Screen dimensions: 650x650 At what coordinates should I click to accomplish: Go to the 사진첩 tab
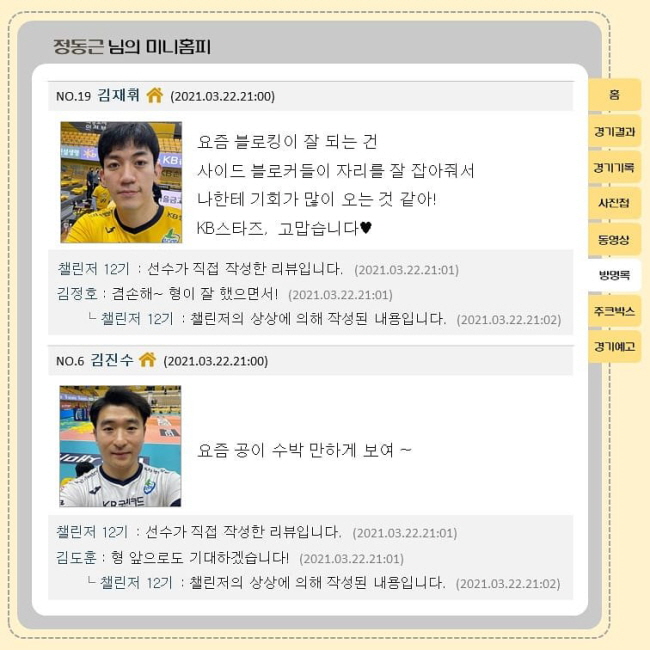click(614, 203)
